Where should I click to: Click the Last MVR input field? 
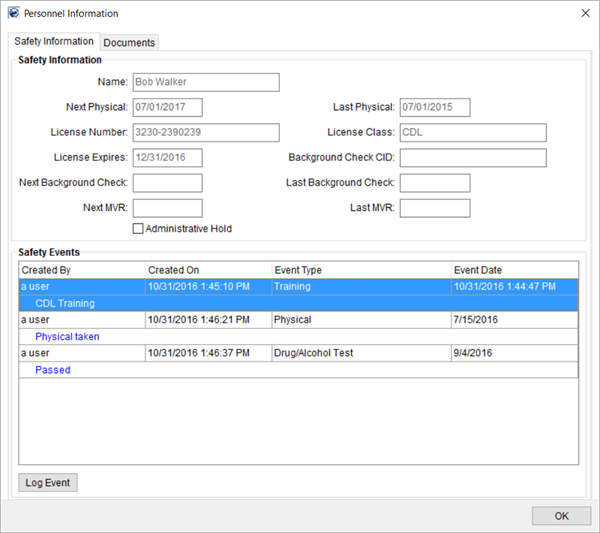pos(434,208)
